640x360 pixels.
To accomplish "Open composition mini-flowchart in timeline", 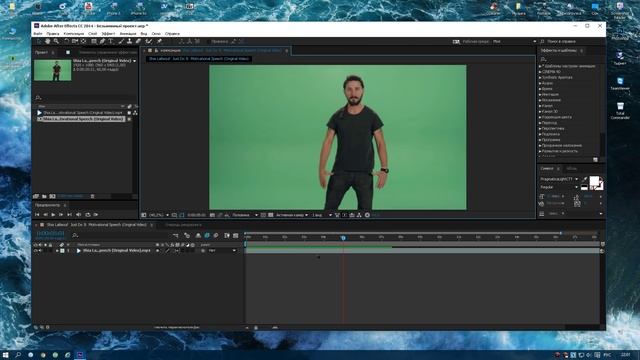I will click(x=176, y=236).
